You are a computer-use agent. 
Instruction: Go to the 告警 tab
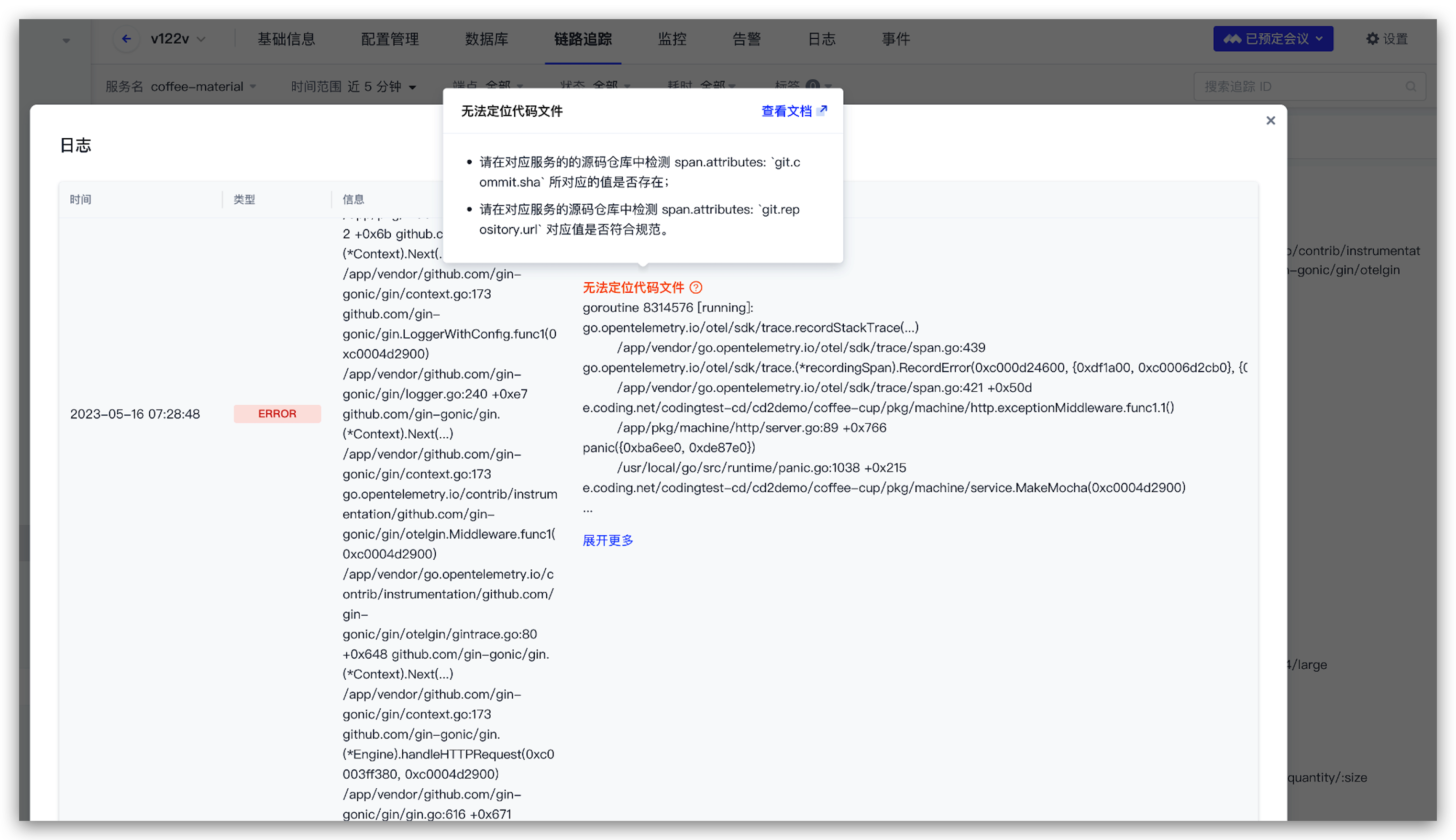point(747,39)
